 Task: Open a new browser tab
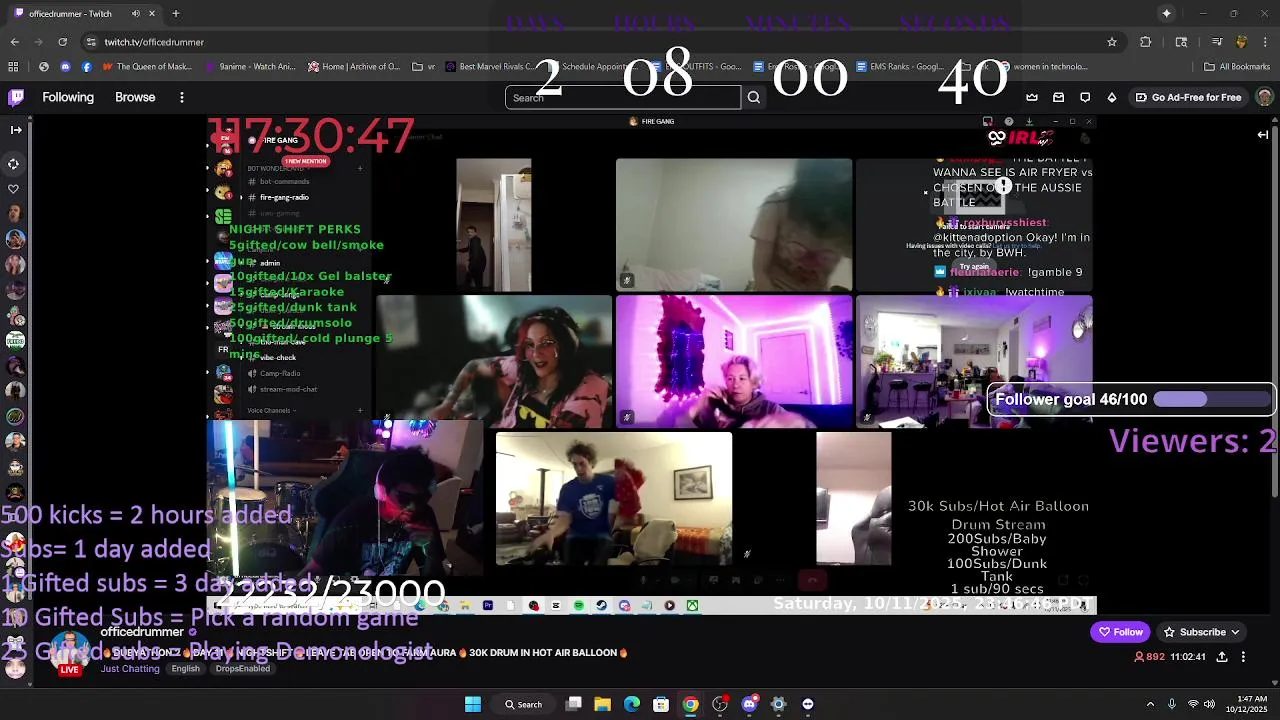click(175, 14)
